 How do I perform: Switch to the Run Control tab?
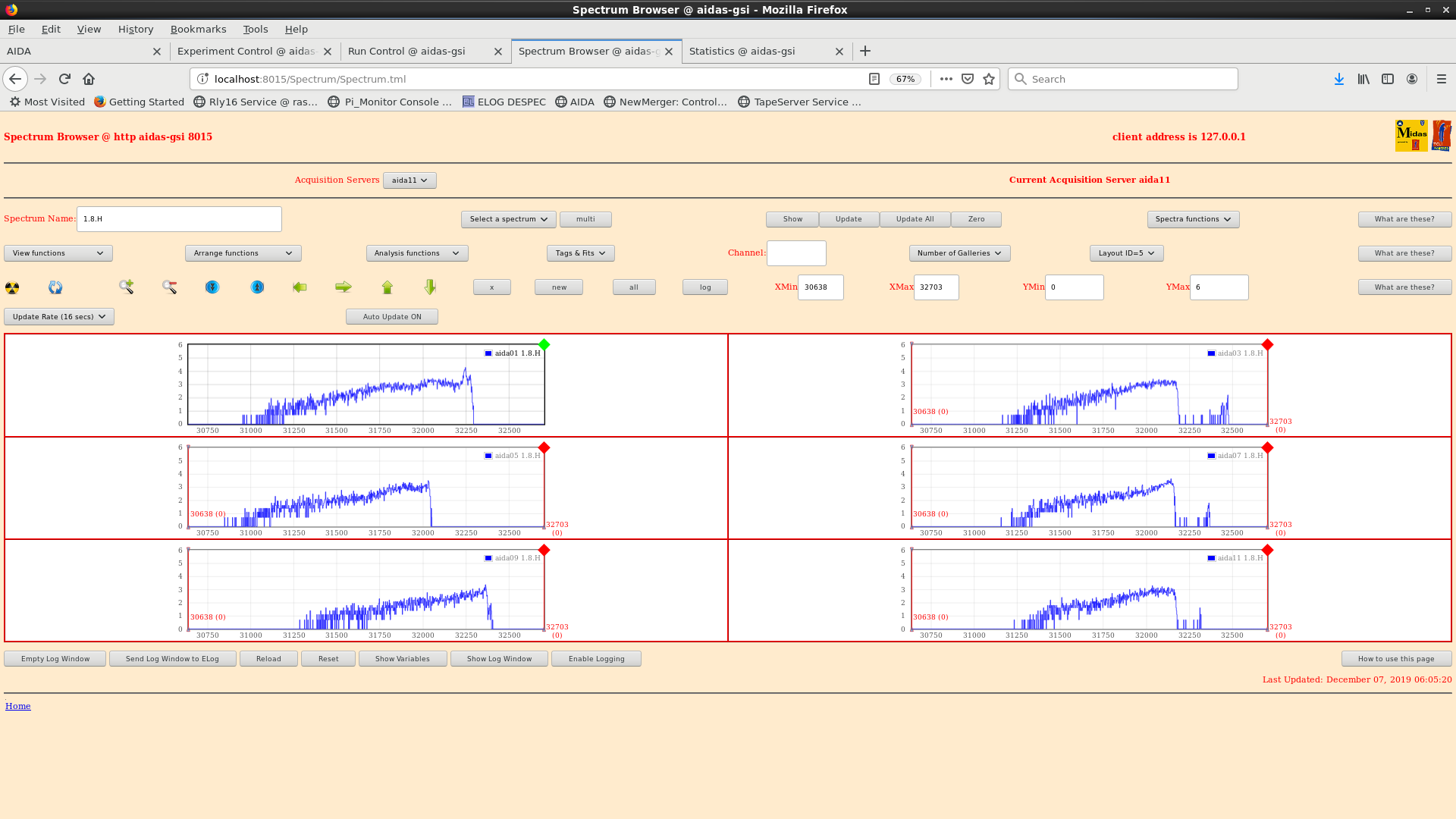click(x=406, y=52)
